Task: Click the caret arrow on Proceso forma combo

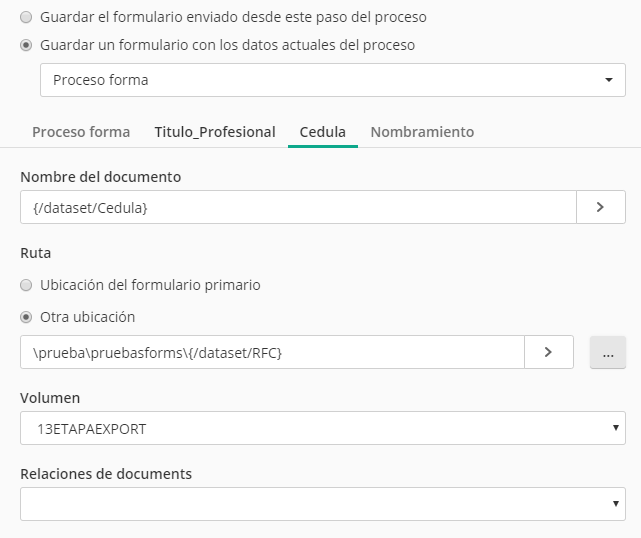Action: [610, 80]
